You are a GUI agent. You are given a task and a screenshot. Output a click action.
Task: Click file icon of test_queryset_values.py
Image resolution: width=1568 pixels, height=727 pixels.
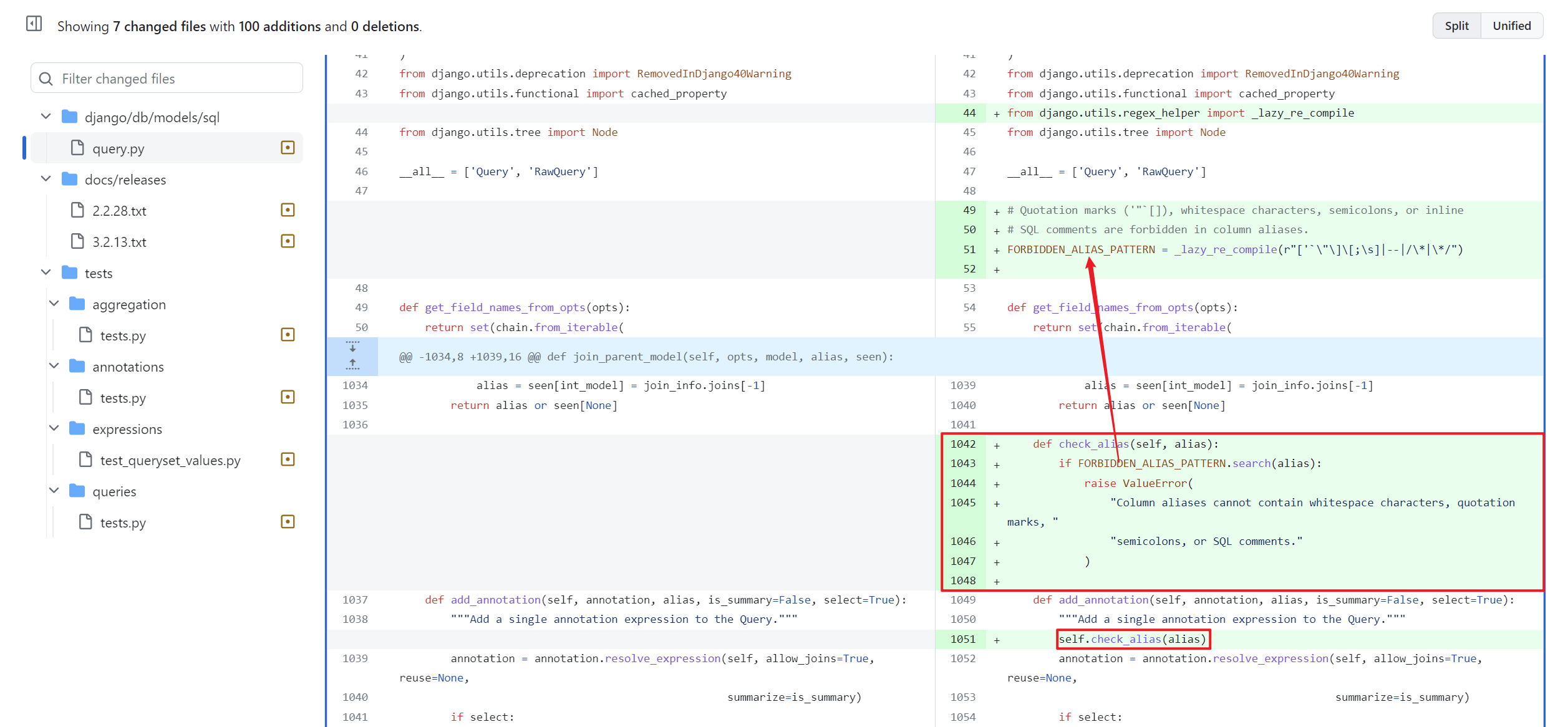tap(85, 460)
